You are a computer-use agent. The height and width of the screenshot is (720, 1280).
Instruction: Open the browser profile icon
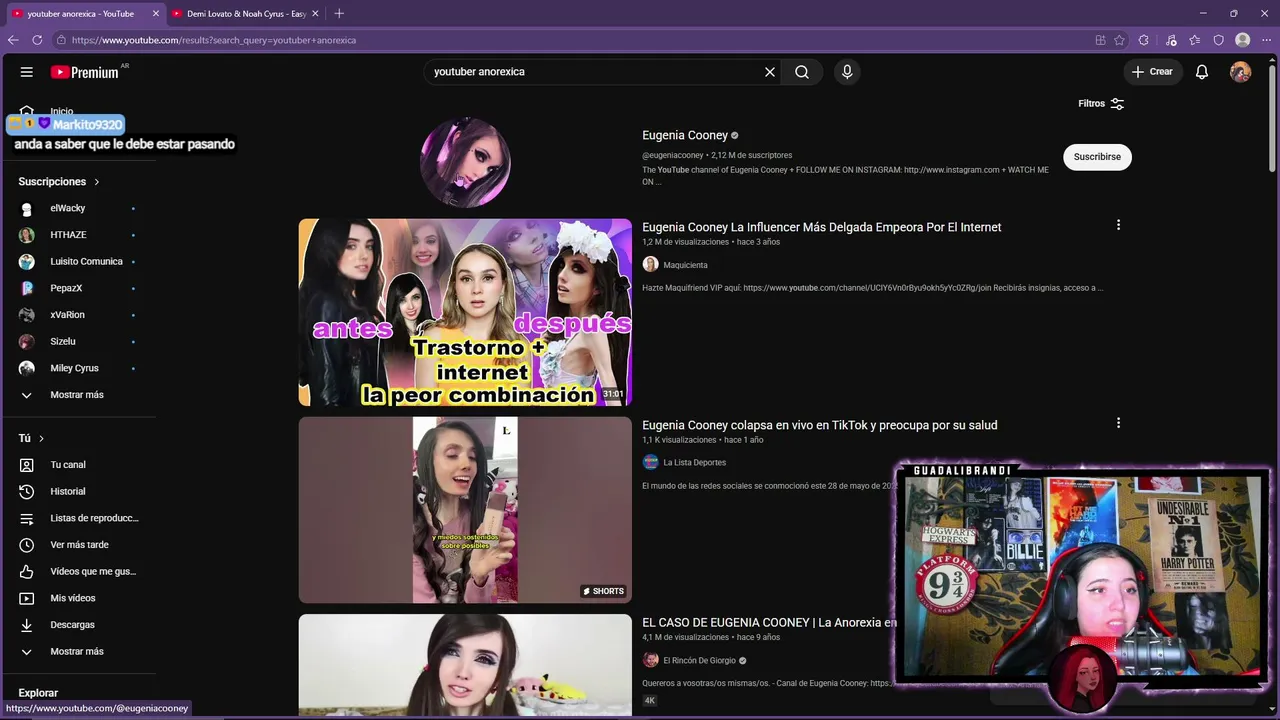(x=1243, y=40)
